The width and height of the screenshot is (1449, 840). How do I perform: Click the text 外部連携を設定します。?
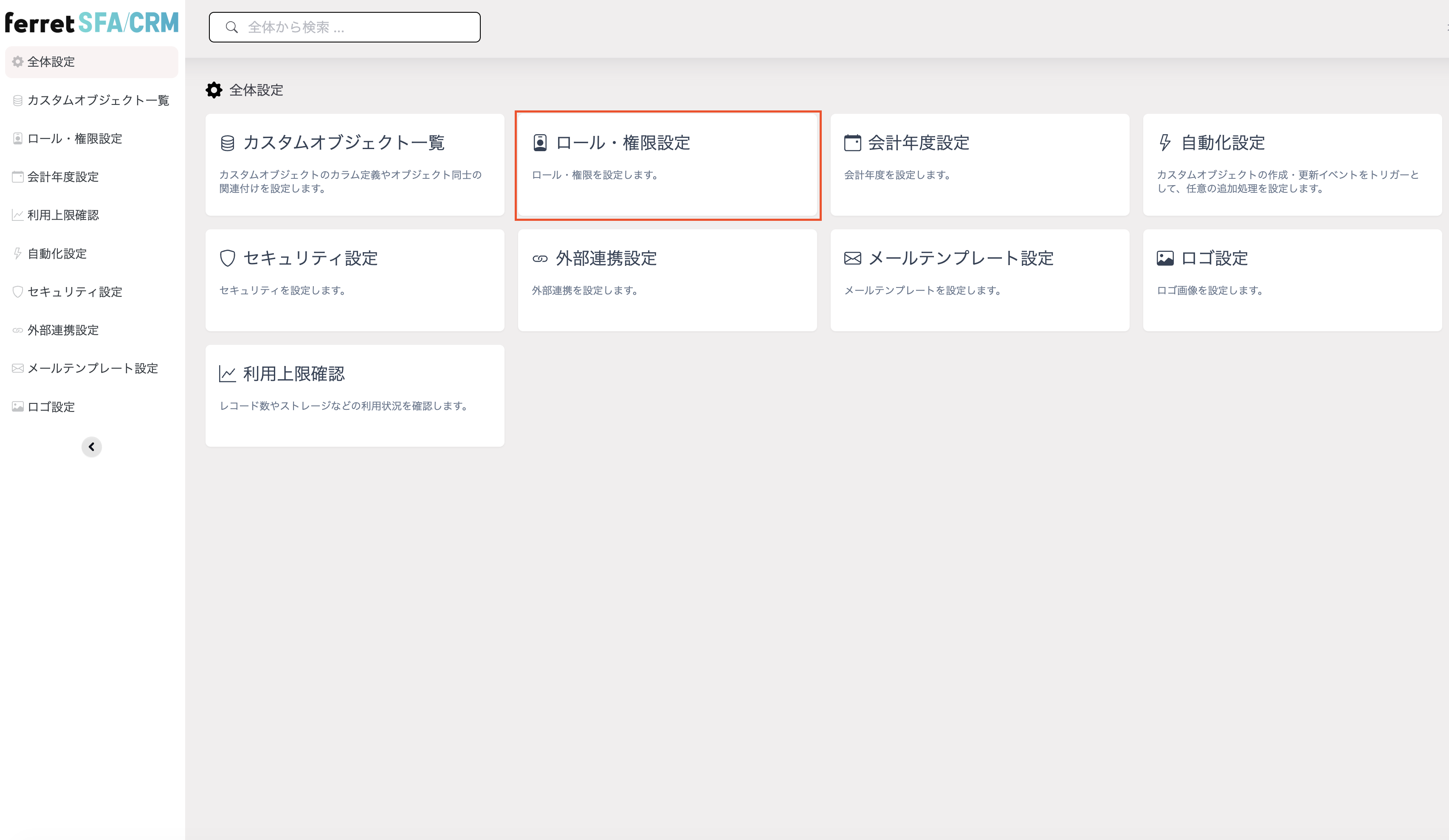[585, 290]
